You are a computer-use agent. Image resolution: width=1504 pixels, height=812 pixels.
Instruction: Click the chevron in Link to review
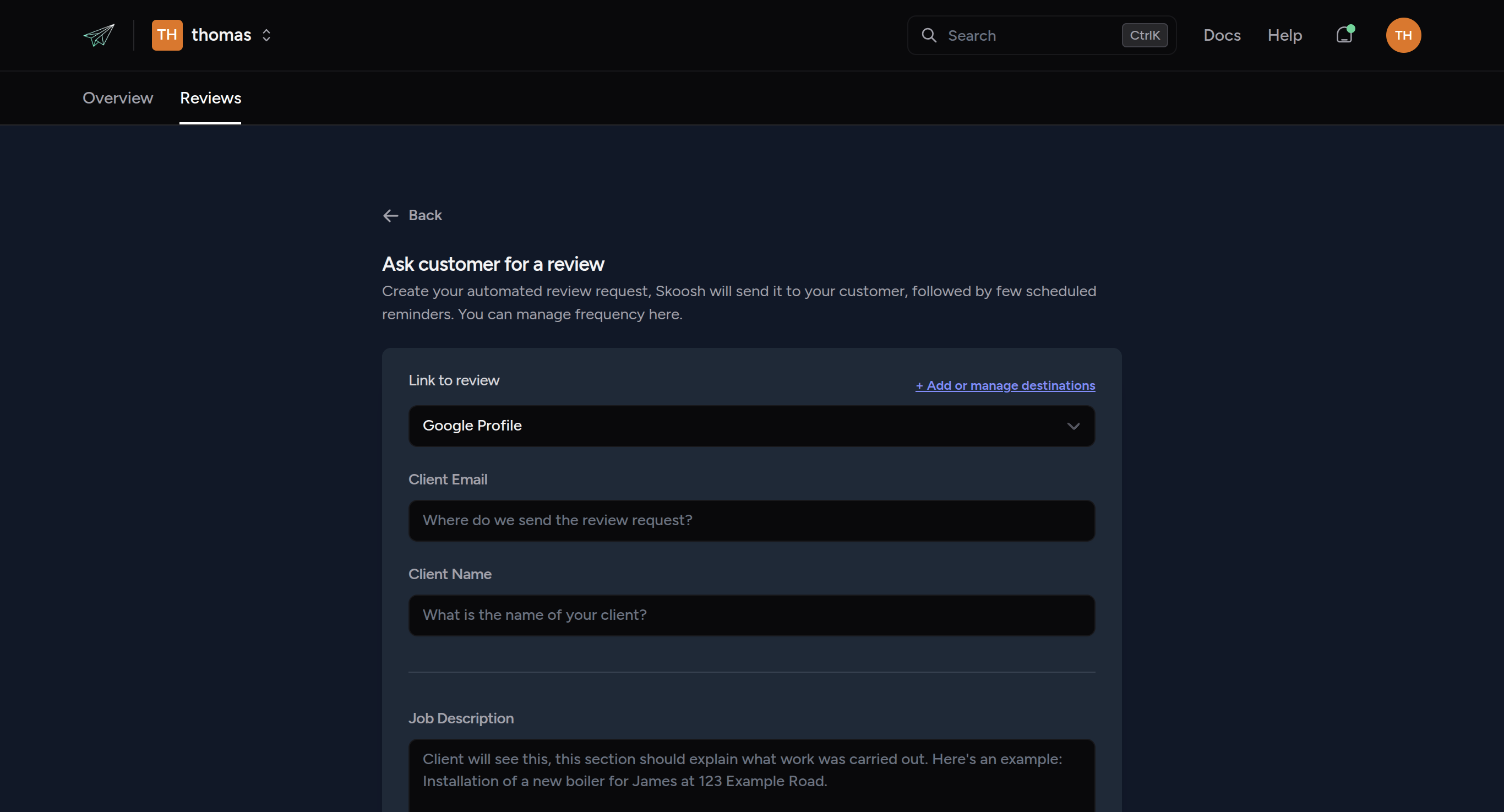tap(1073, 426)
